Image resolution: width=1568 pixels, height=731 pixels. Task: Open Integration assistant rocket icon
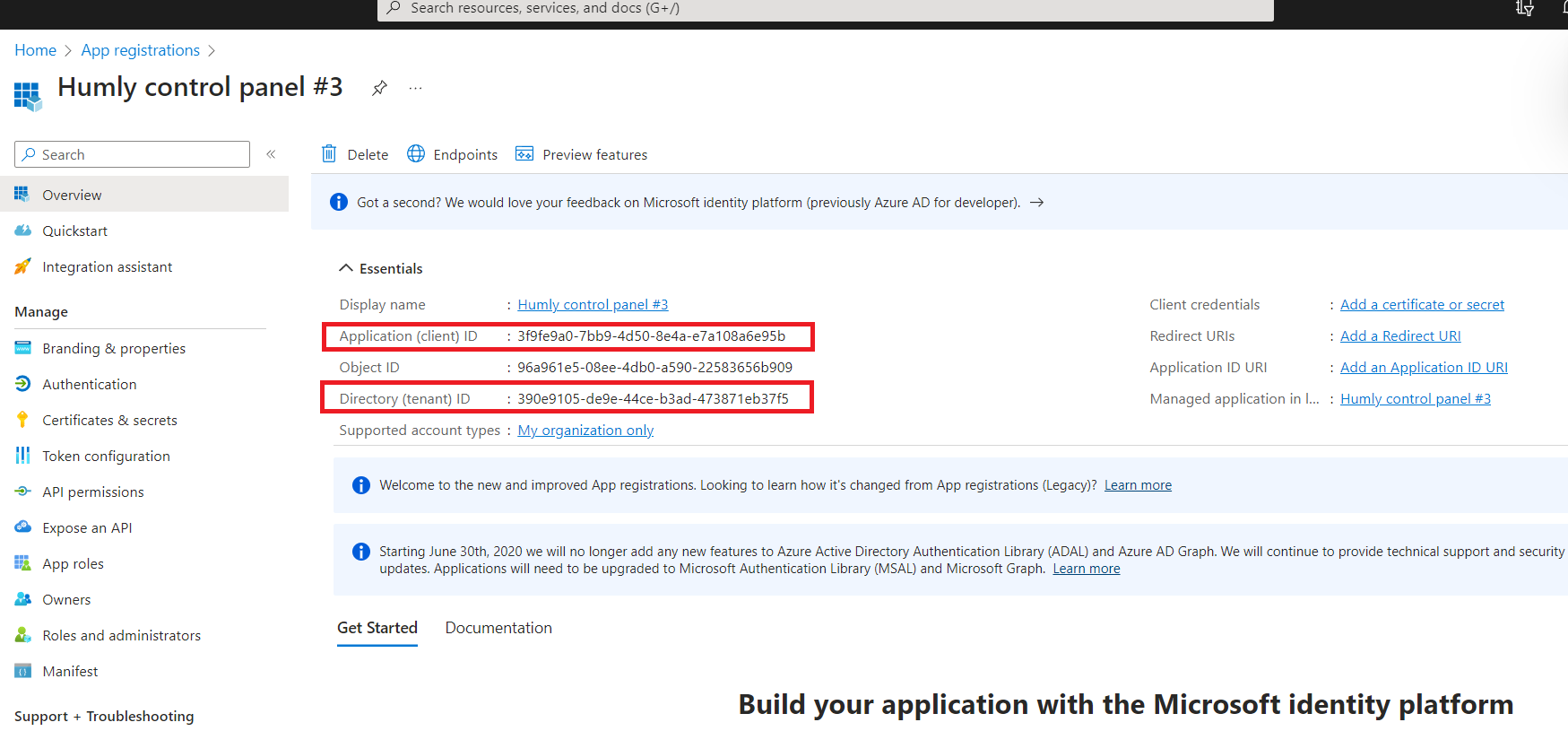[23, 266]
